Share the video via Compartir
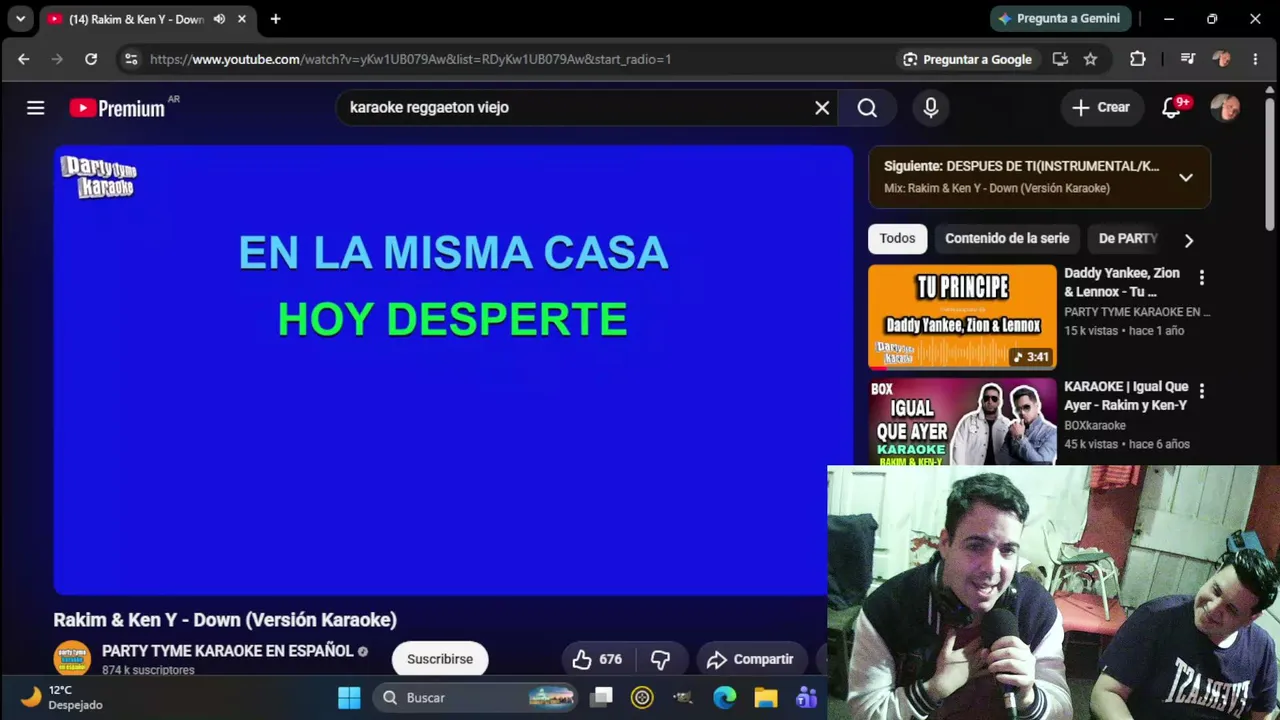This screenshot has height=720, width=1280. point(752,659)
